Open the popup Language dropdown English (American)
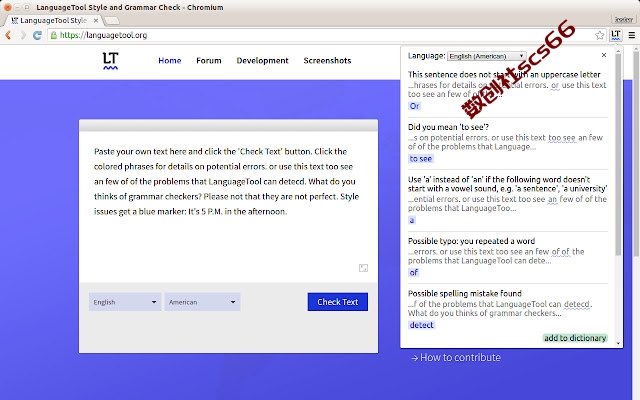The image size is (640, 400). click(x=487, y=56)
